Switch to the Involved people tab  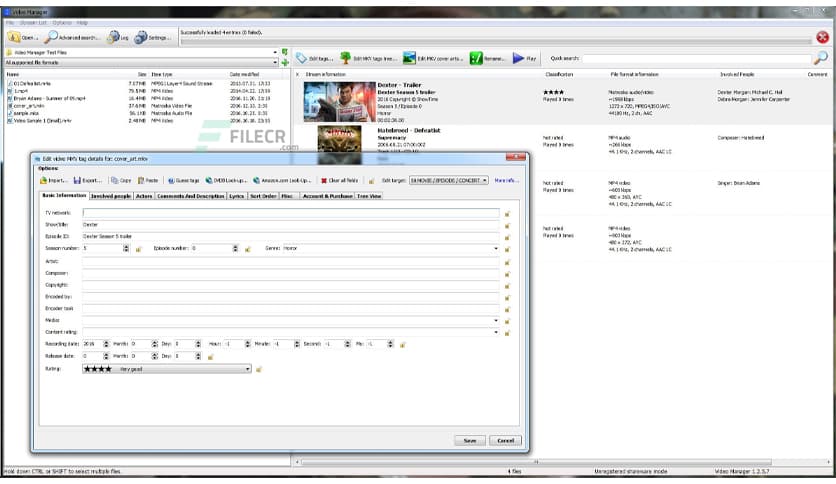point(110,196)
